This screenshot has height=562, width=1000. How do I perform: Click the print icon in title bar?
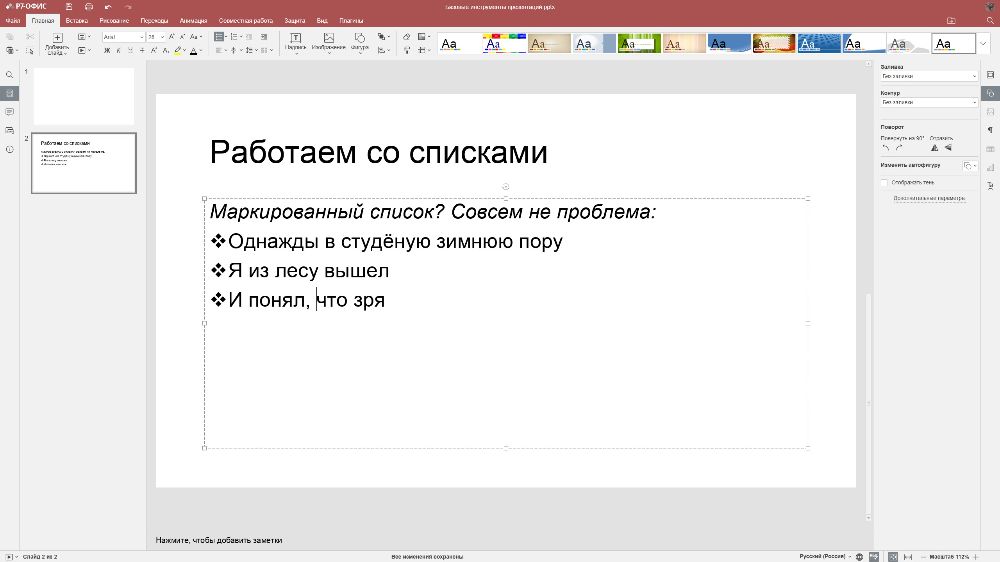pyautogui.click(x=88, y=7)
